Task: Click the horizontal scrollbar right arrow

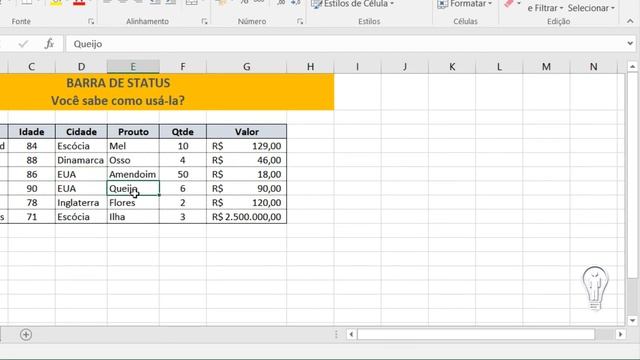Action: pyautogui.click(x=620, y=335)
